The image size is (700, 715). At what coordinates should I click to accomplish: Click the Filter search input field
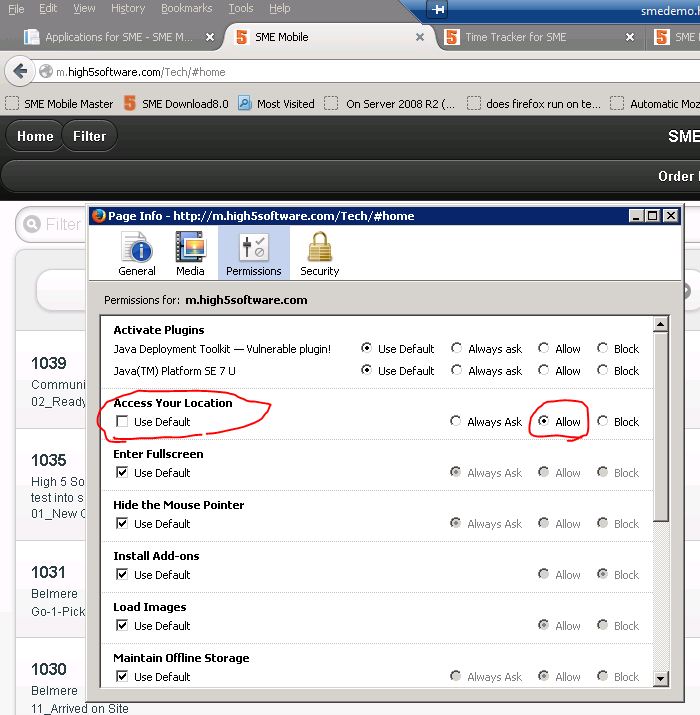(52, 224)
